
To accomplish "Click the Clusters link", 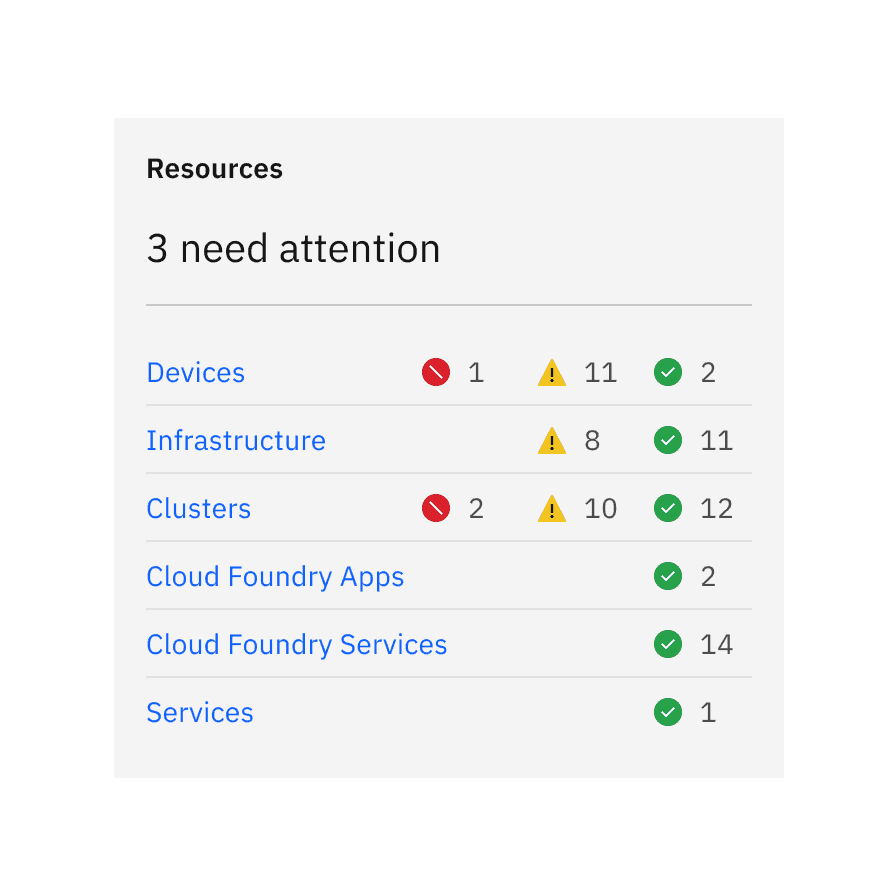I will click(x=198, y=508).
